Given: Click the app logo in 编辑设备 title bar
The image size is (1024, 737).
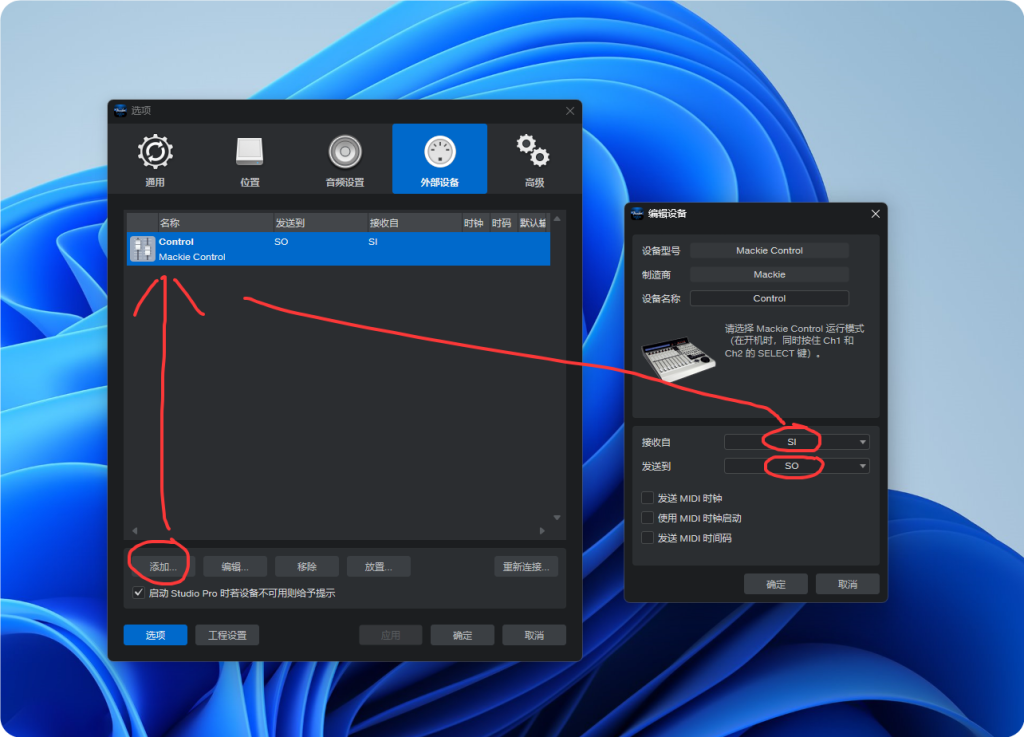Looking at the screenshot, I should pos(637,213).
